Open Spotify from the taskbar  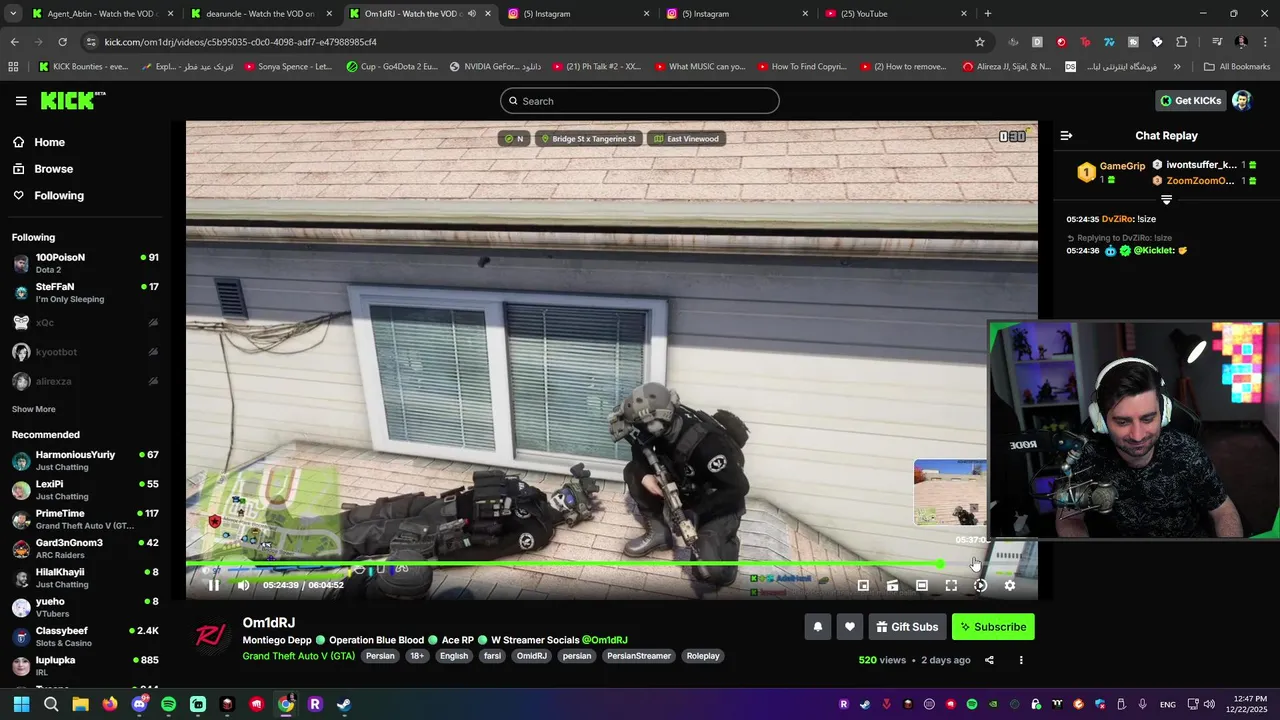tap(168, 704)
